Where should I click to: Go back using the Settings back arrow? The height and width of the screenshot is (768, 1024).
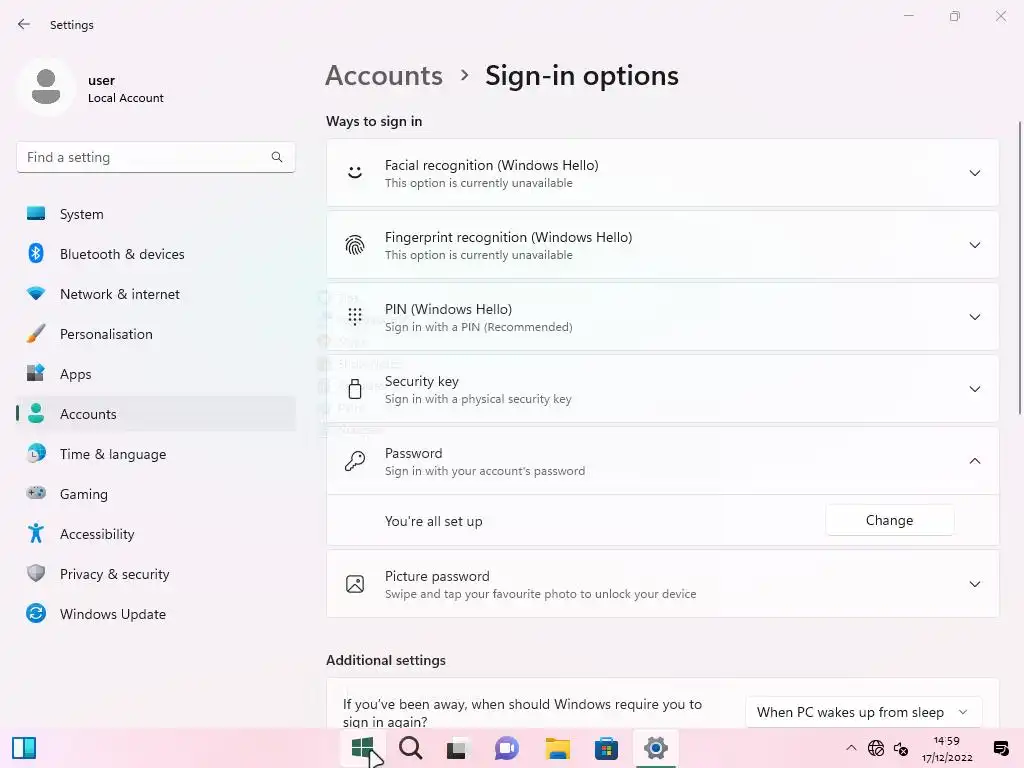click(24, 25)
